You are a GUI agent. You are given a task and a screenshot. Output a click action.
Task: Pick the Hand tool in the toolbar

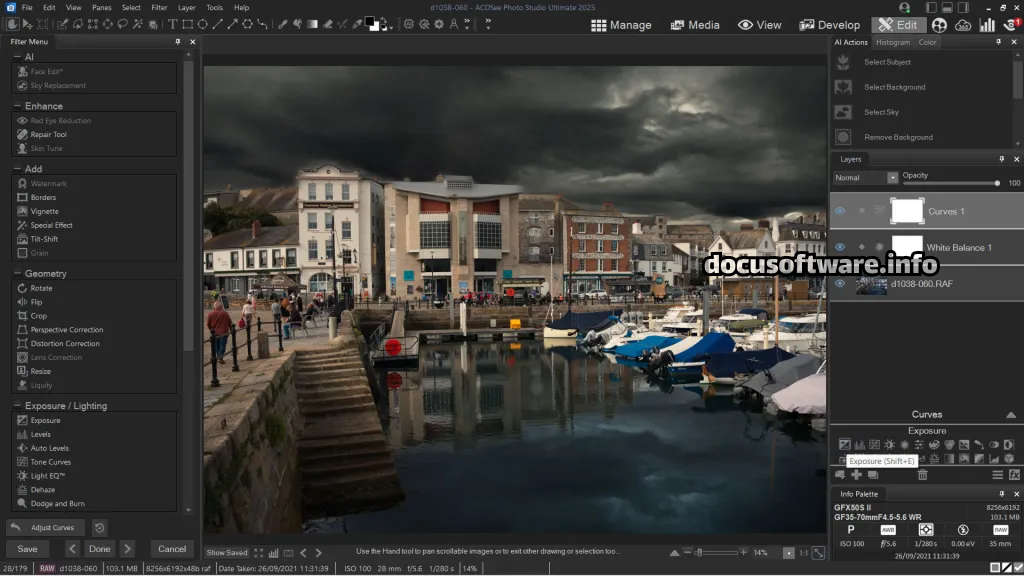13,24
